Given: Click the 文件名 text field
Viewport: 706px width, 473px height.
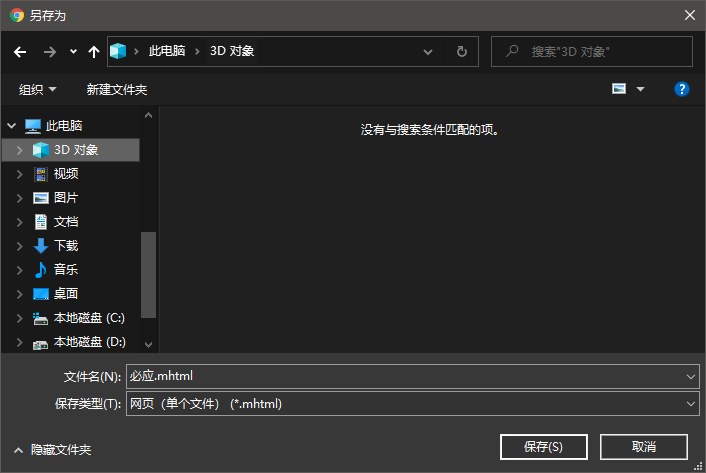Looking at the screenshot, I should coord(405,376).
